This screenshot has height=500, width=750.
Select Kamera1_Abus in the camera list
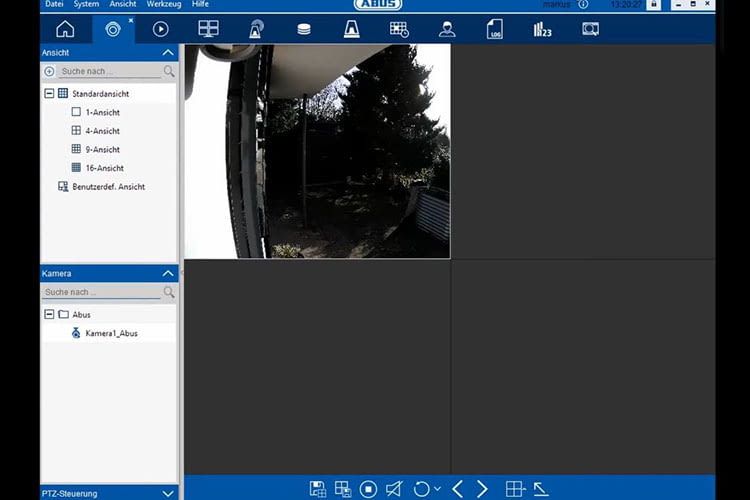point(111,333)
